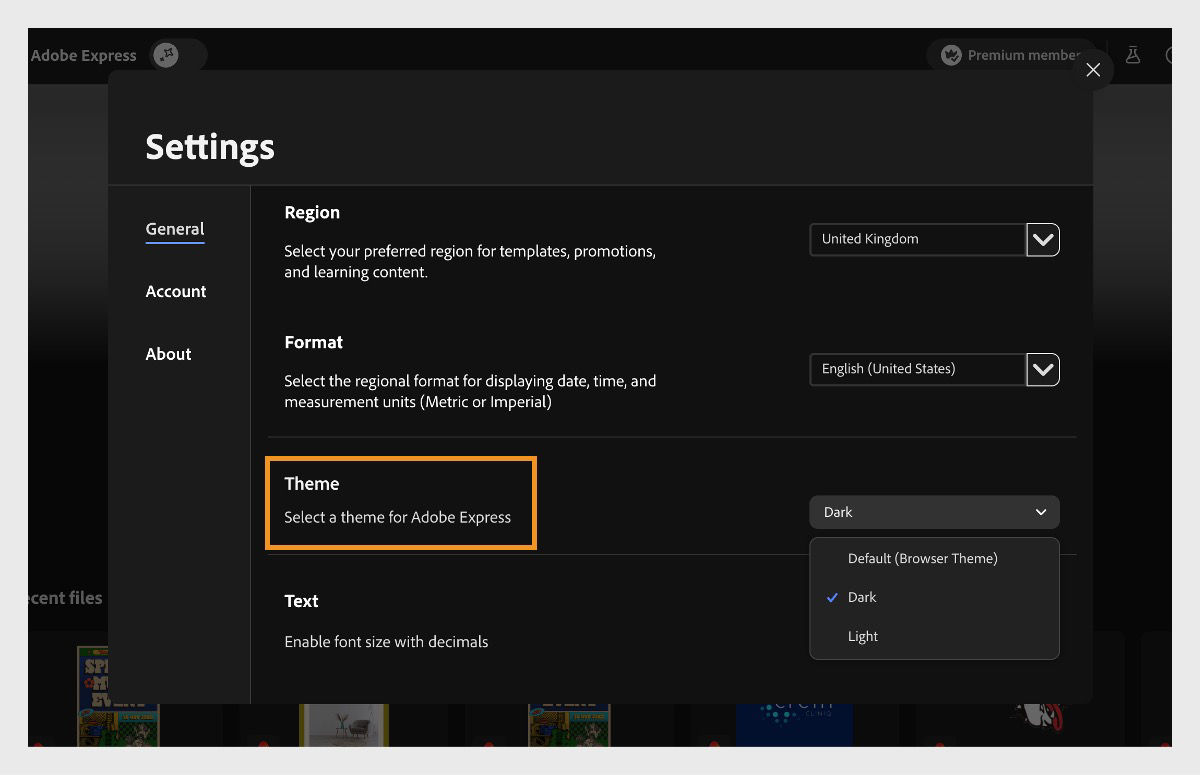
Task: Open the About settings tab
Action: pos(168,354)
